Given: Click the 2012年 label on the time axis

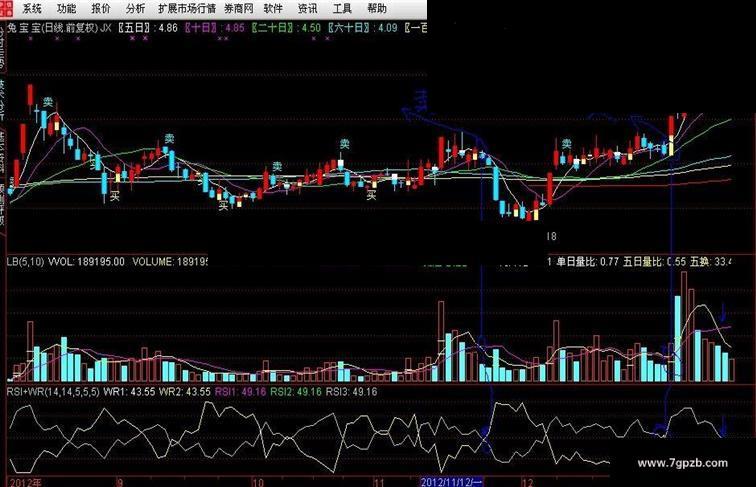Looking at the screenshot, I should pos(26,482).
